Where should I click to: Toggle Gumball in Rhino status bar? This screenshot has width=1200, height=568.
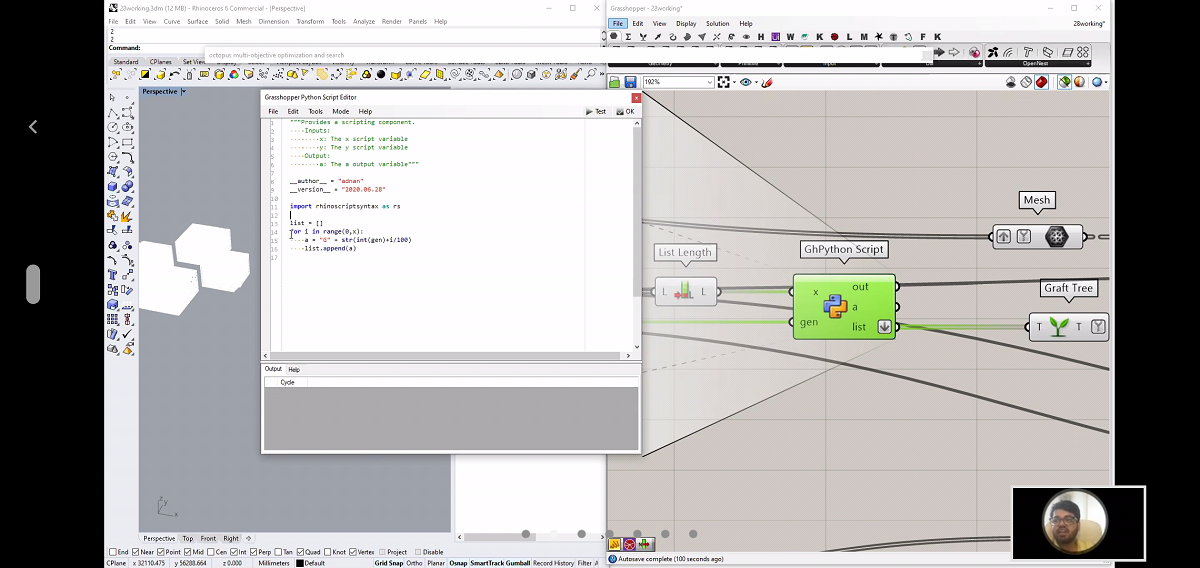(517, 563)
